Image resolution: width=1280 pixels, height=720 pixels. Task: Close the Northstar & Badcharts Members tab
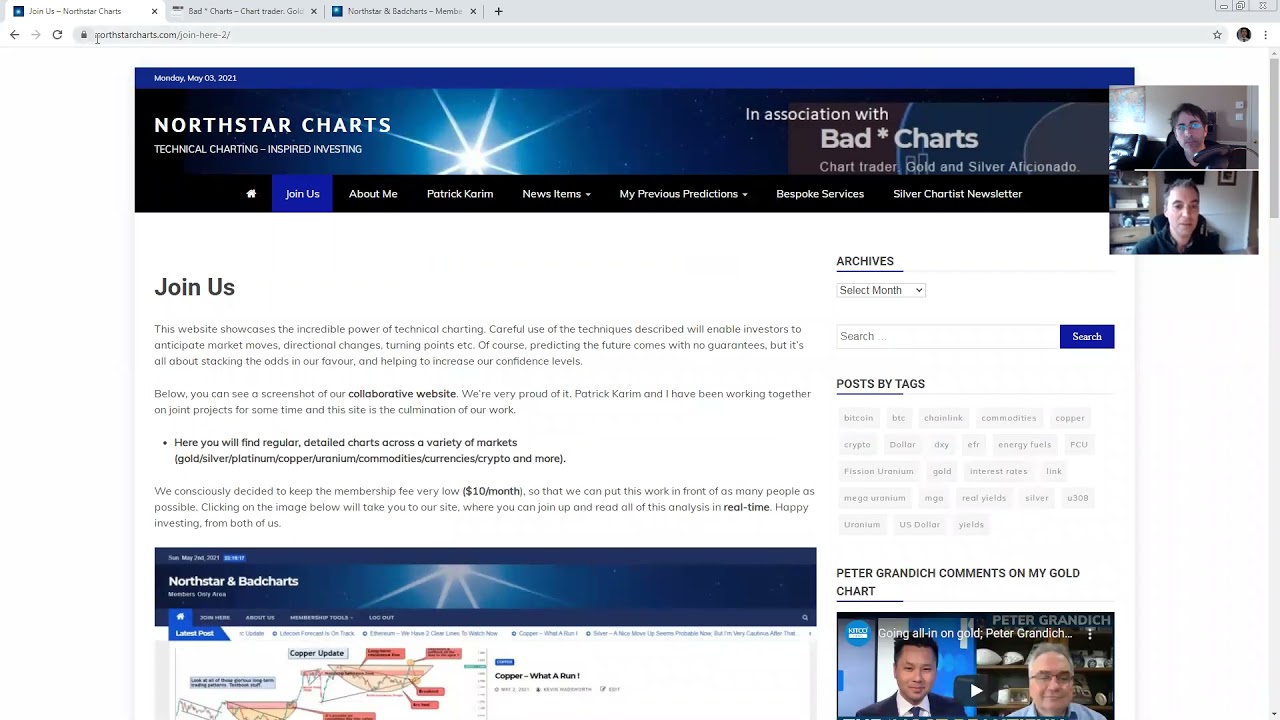pos(473,11)
